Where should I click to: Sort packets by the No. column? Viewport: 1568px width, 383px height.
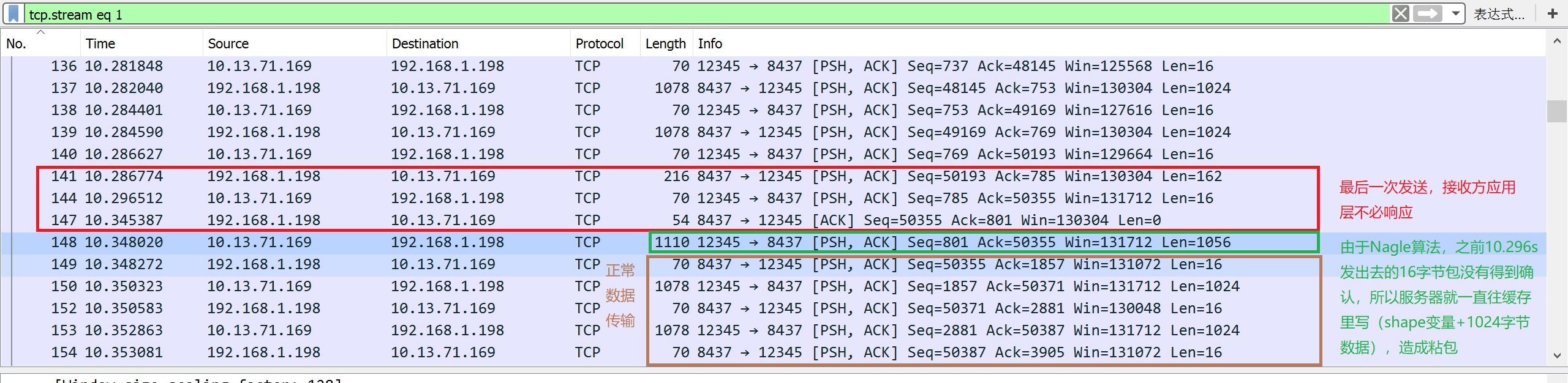point(40,43)
